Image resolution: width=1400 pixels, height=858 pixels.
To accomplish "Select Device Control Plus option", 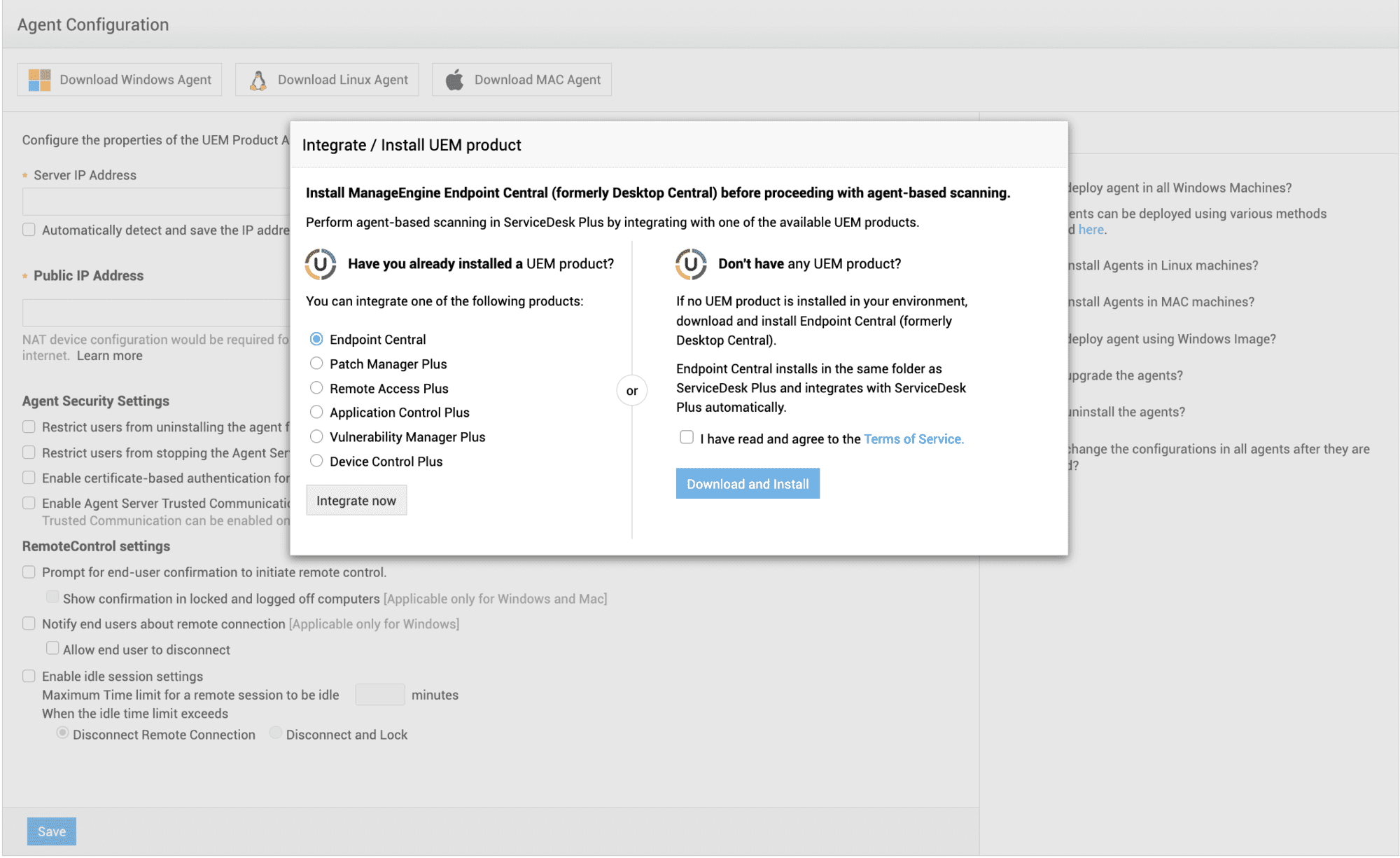I will [316, 461].
